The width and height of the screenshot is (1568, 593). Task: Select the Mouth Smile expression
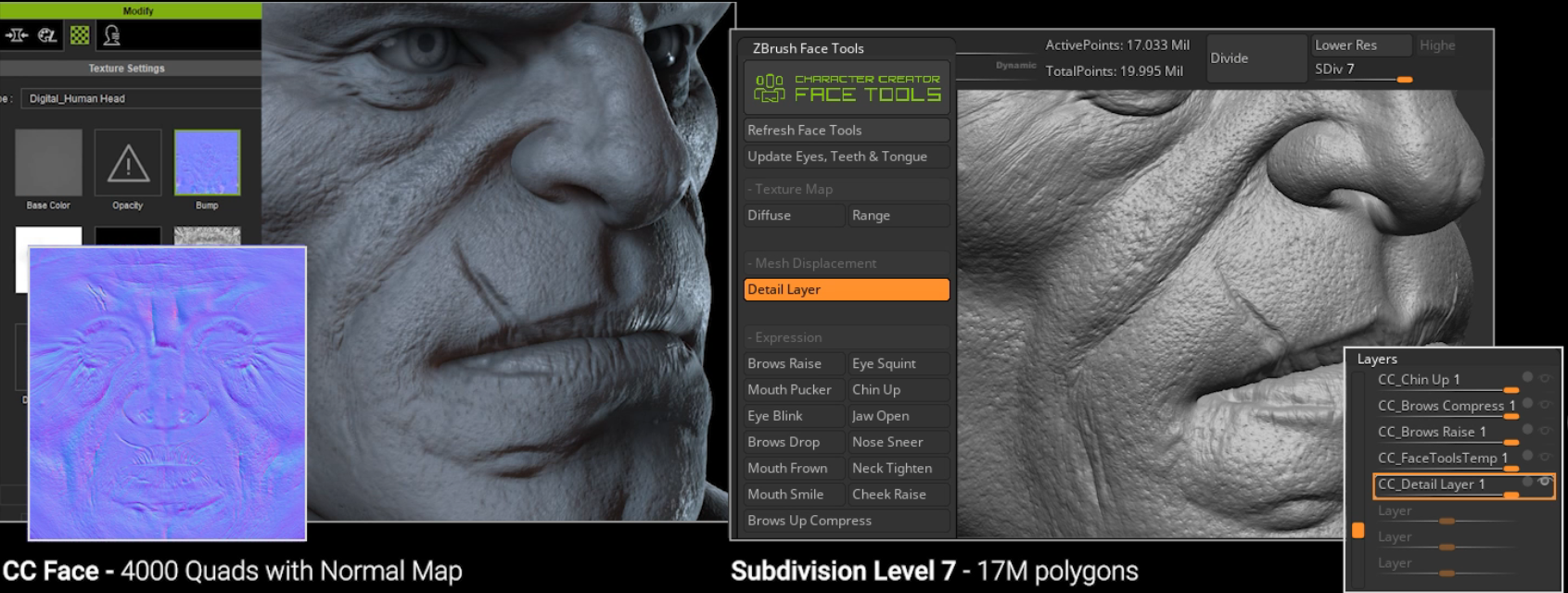pos(795,494)
